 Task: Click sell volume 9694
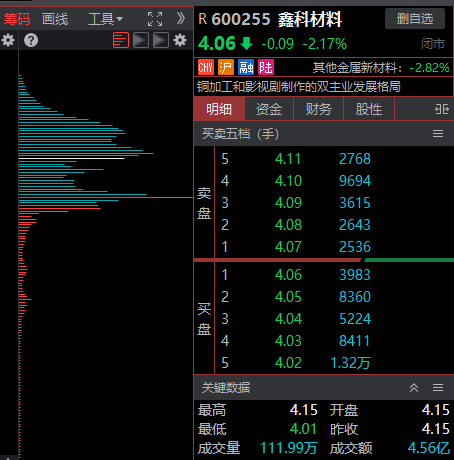(x=355, y=181)
